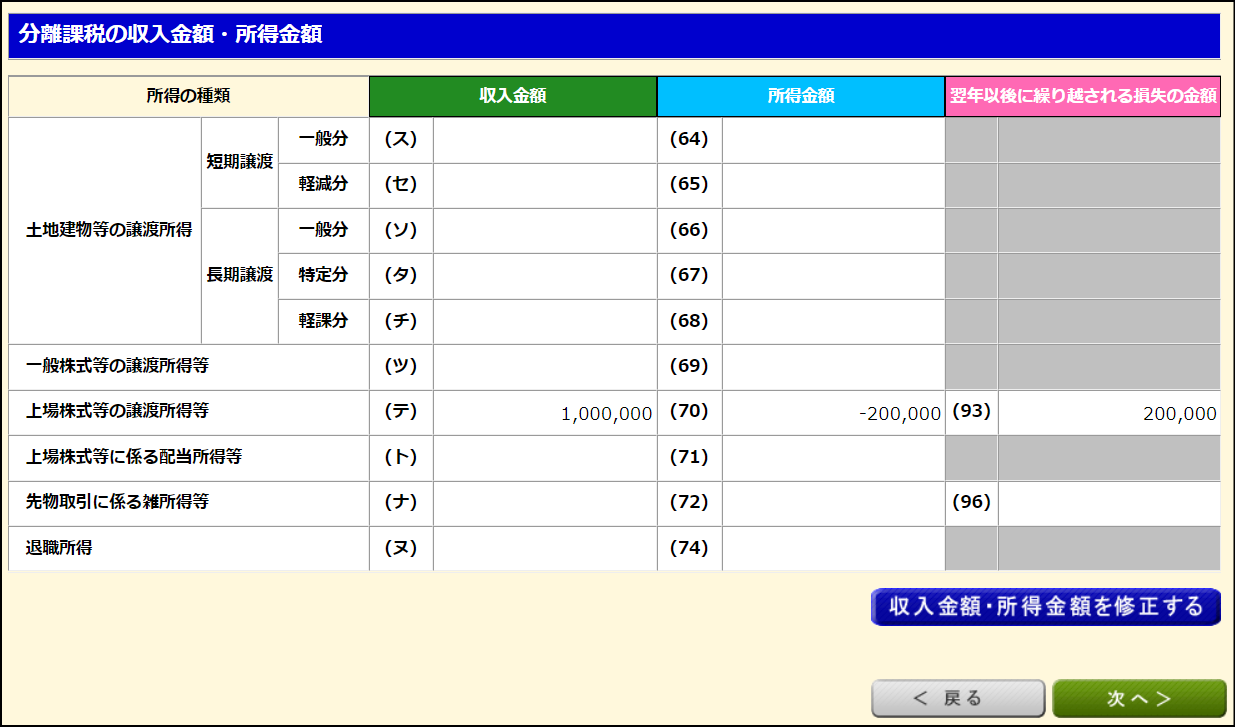This screenshot has height=727, width=1235.
Task: Select the 1,000,000 income amount cell
Action: (x=545, y=413)
